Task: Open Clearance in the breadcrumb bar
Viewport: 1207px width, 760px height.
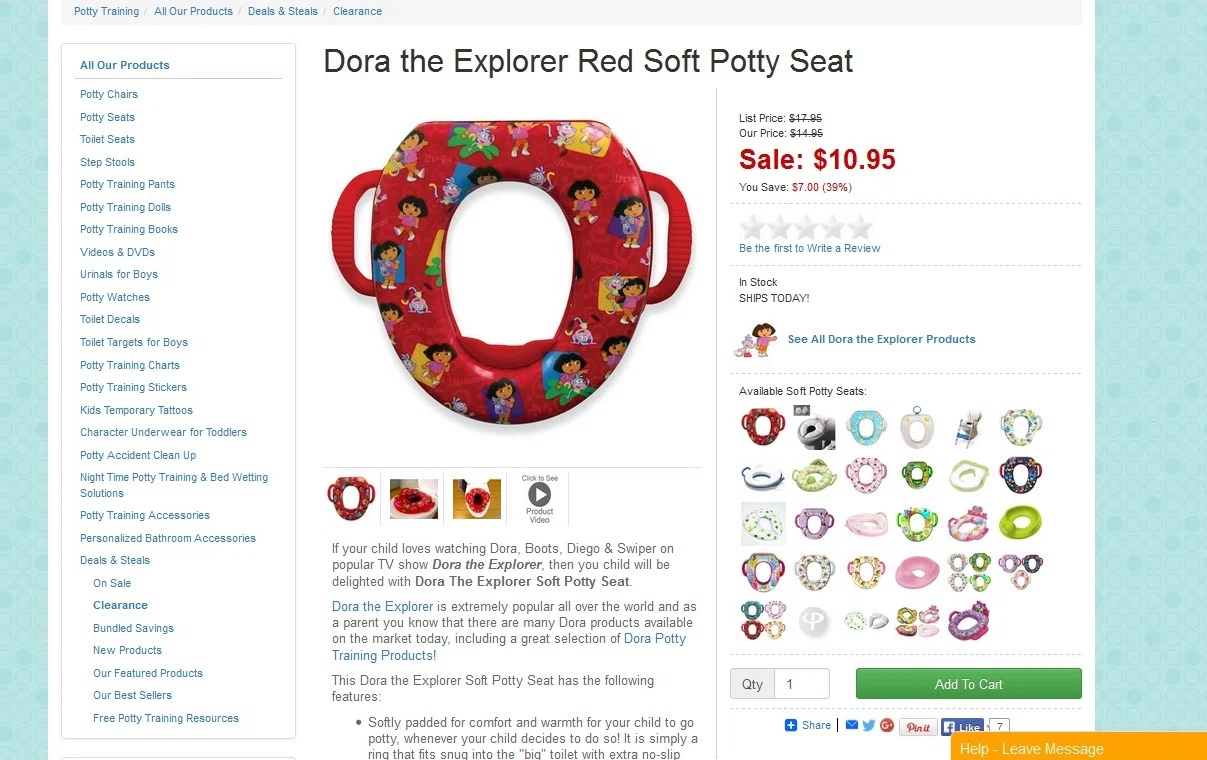Action: pos(357,11)
